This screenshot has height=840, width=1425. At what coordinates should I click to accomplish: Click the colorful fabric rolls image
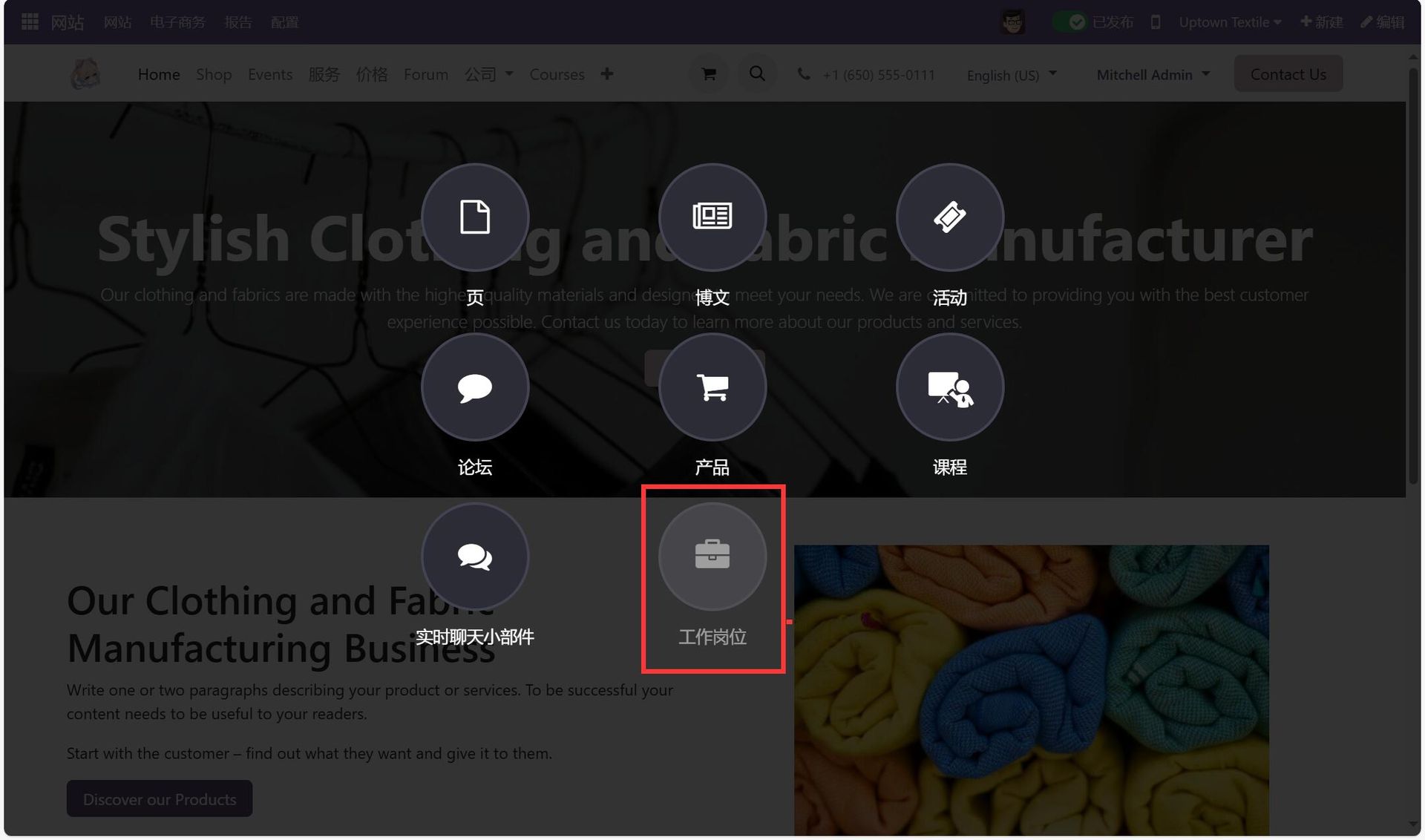click(x=1032, y=690)
